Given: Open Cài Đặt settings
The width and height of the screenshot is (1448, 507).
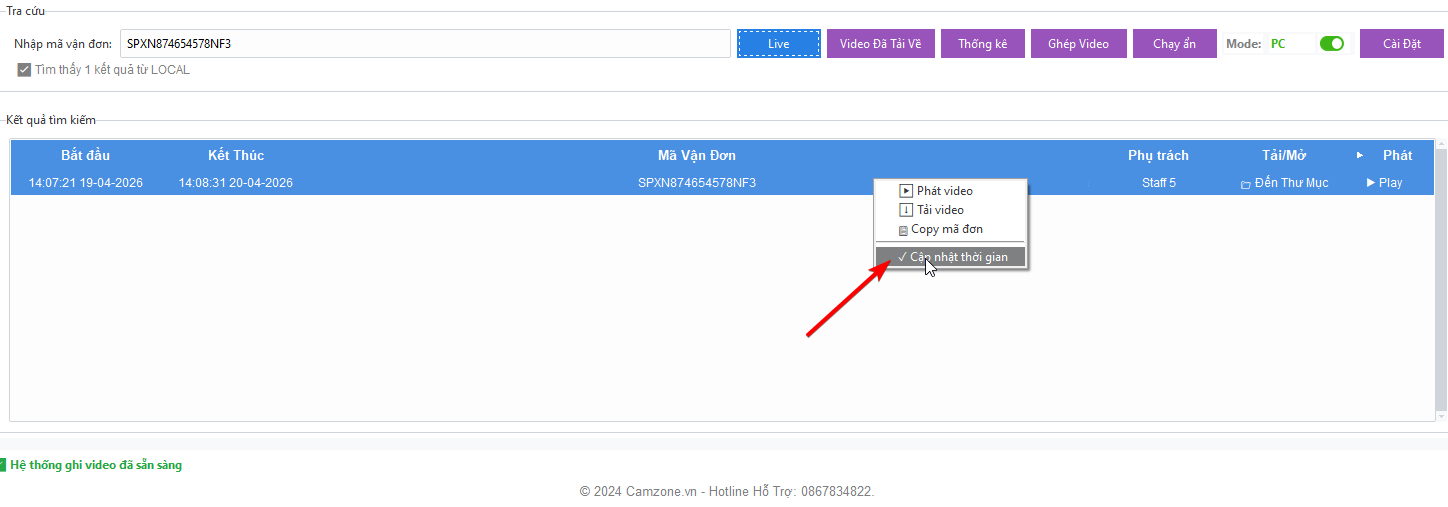Looking at the screenshot, I should (x=1401, y=44).
